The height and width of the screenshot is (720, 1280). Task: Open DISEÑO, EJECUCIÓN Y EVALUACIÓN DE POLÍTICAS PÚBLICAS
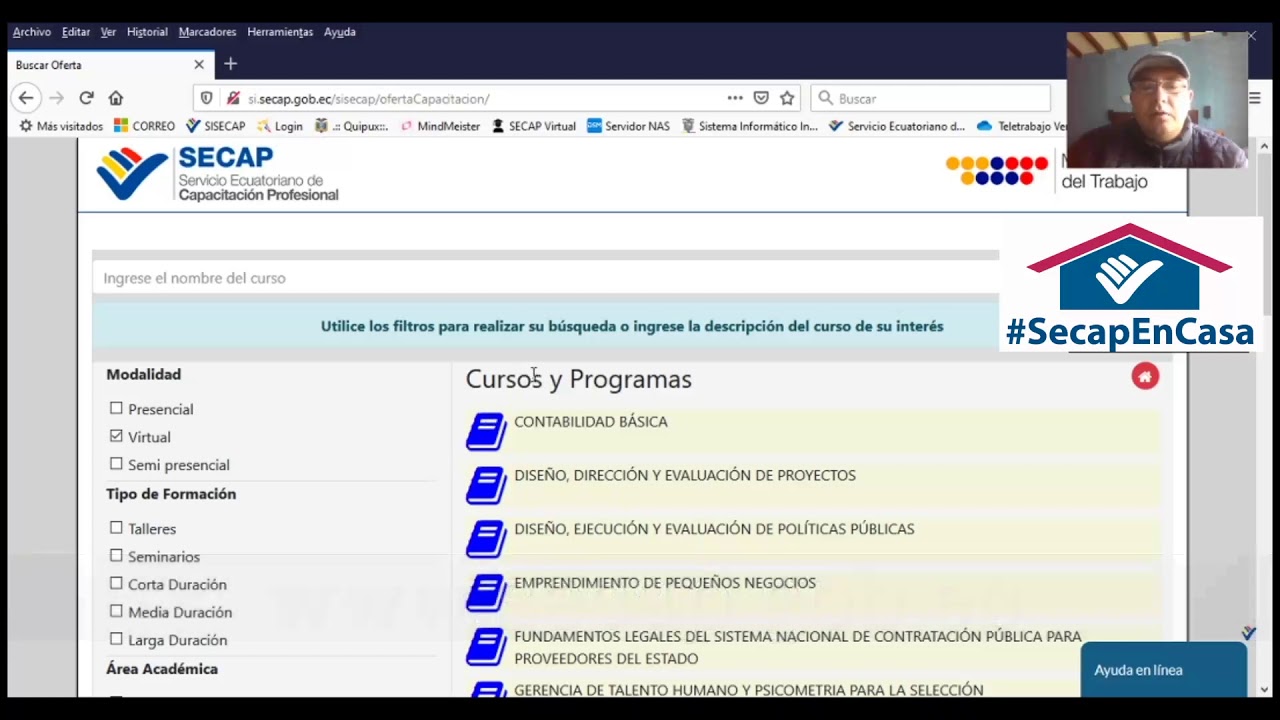pyautogui.click(x=714, y=529)
